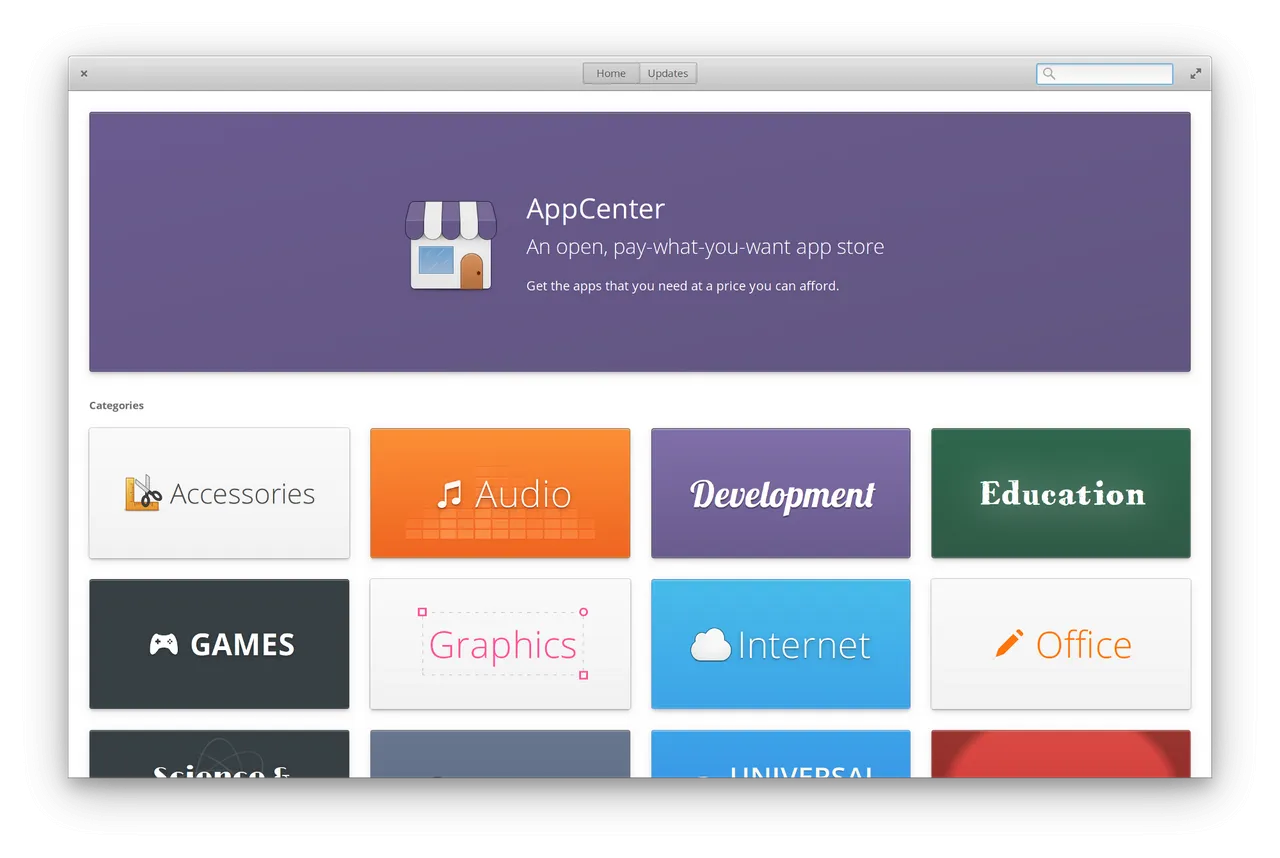This screenshot has width=1280, height=858.
Task: Open the Office category
Action: (x=1061, y=644)
